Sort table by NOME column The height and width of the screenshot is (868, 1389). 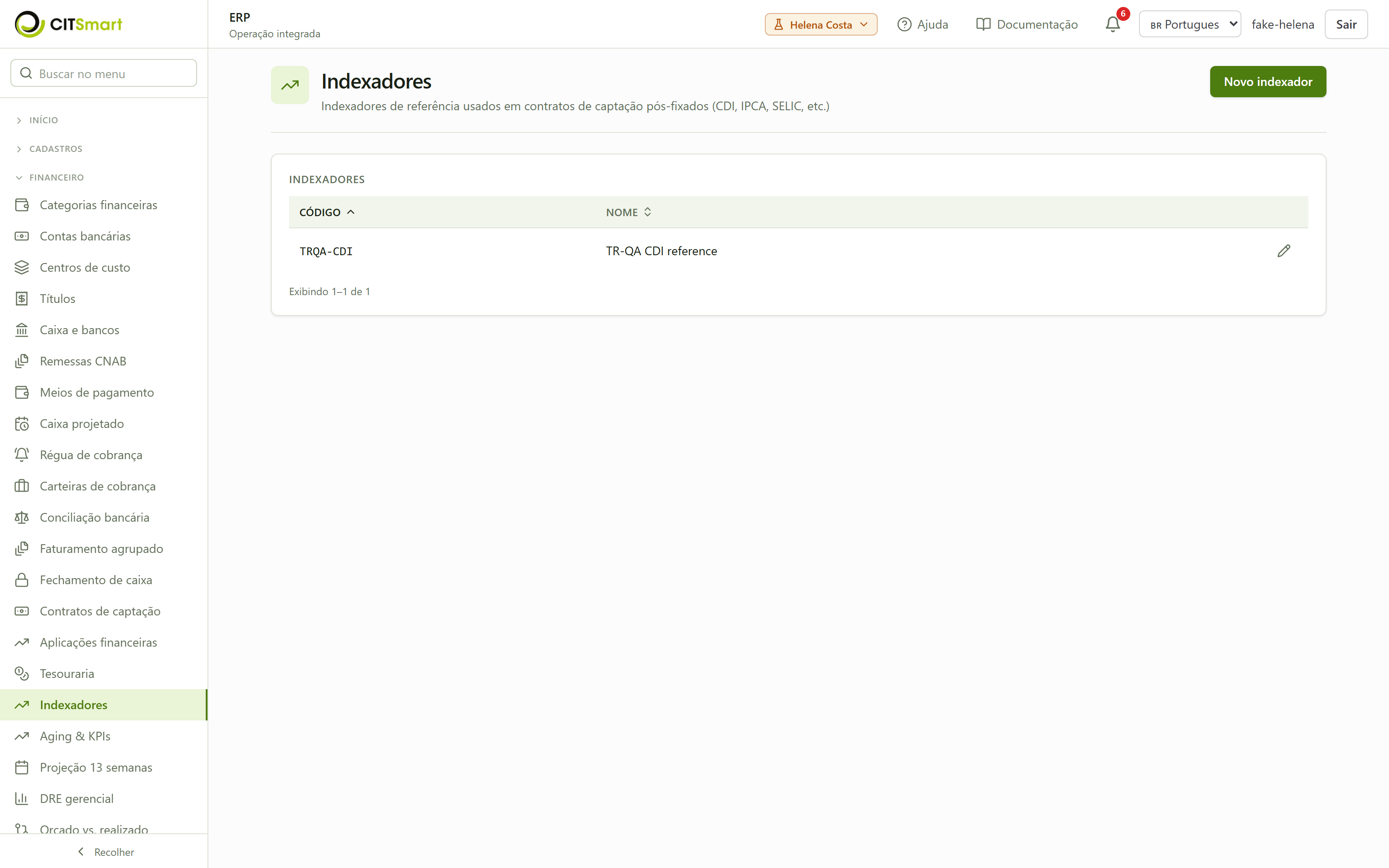[629, 212]
